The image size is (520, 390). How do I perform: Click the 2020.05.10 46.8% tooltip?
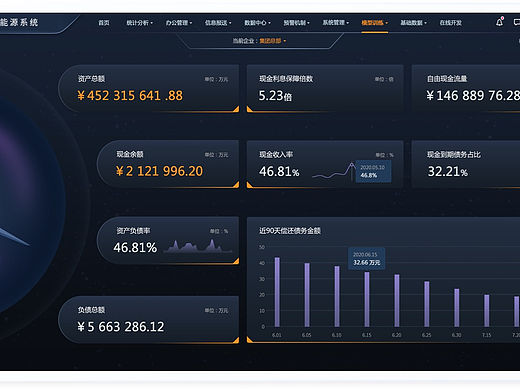[373, 171]
